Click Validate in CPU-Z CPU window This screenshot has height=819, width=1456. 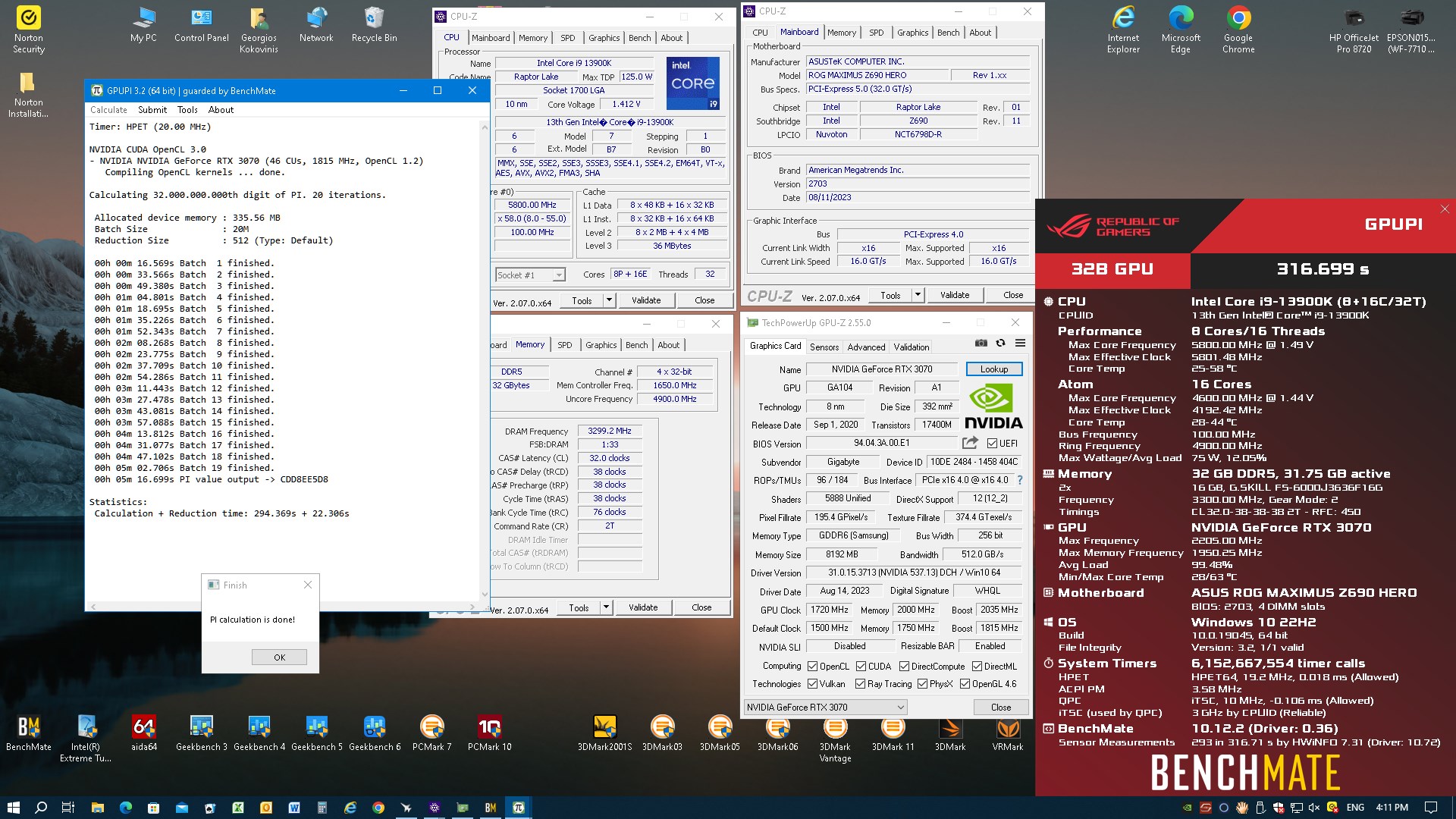point(646,300)
